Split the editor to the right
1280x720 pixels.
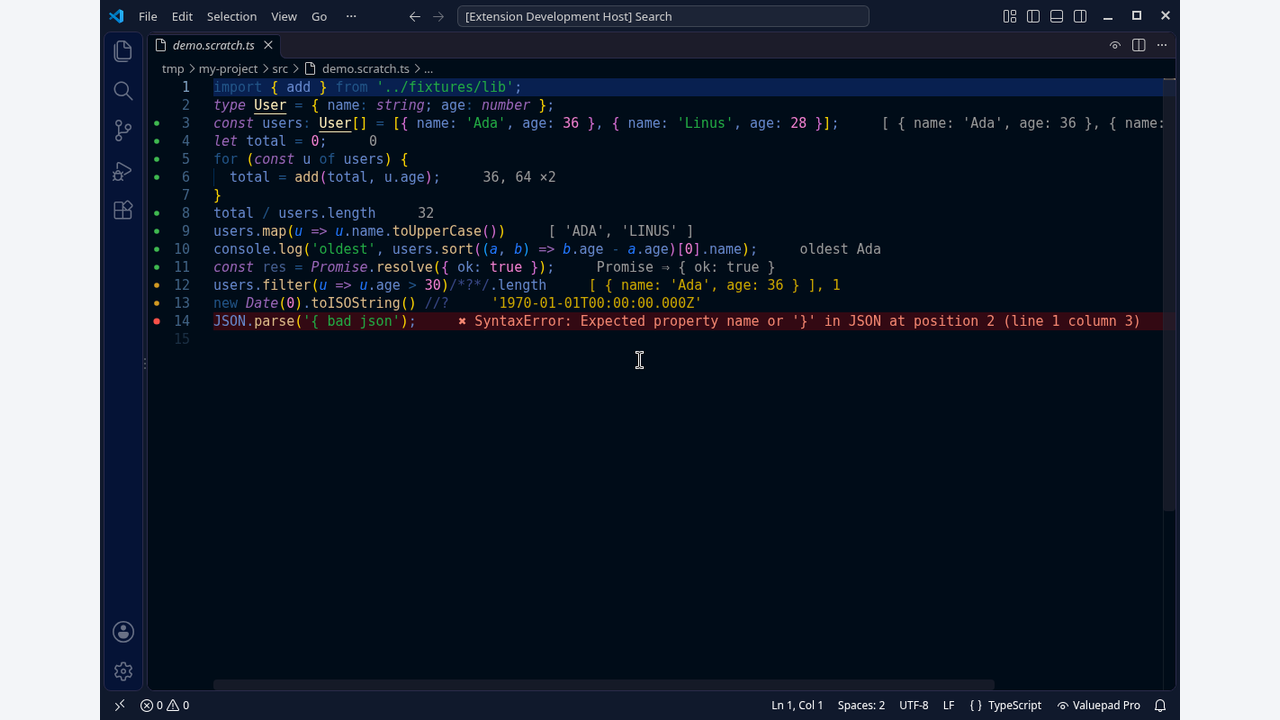coord(1138,45)
